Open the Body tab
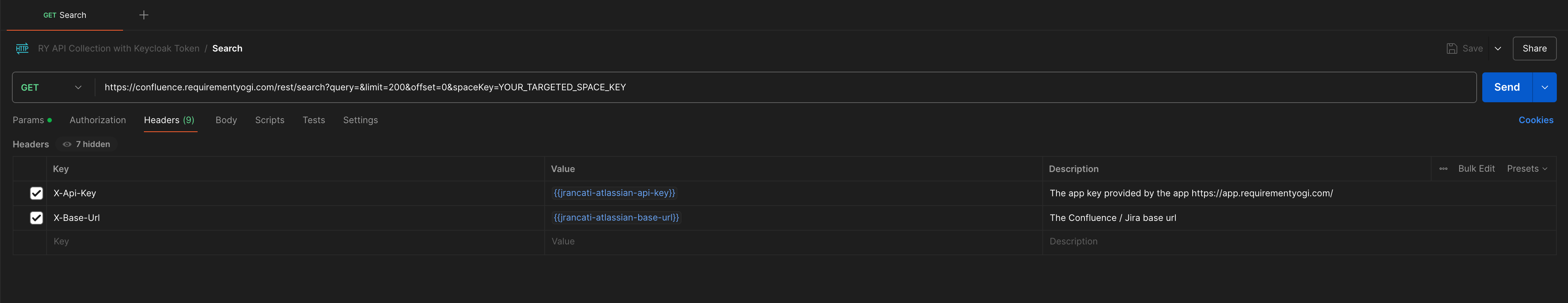This screenshot has height=303, width=1568. pos(226,120)
